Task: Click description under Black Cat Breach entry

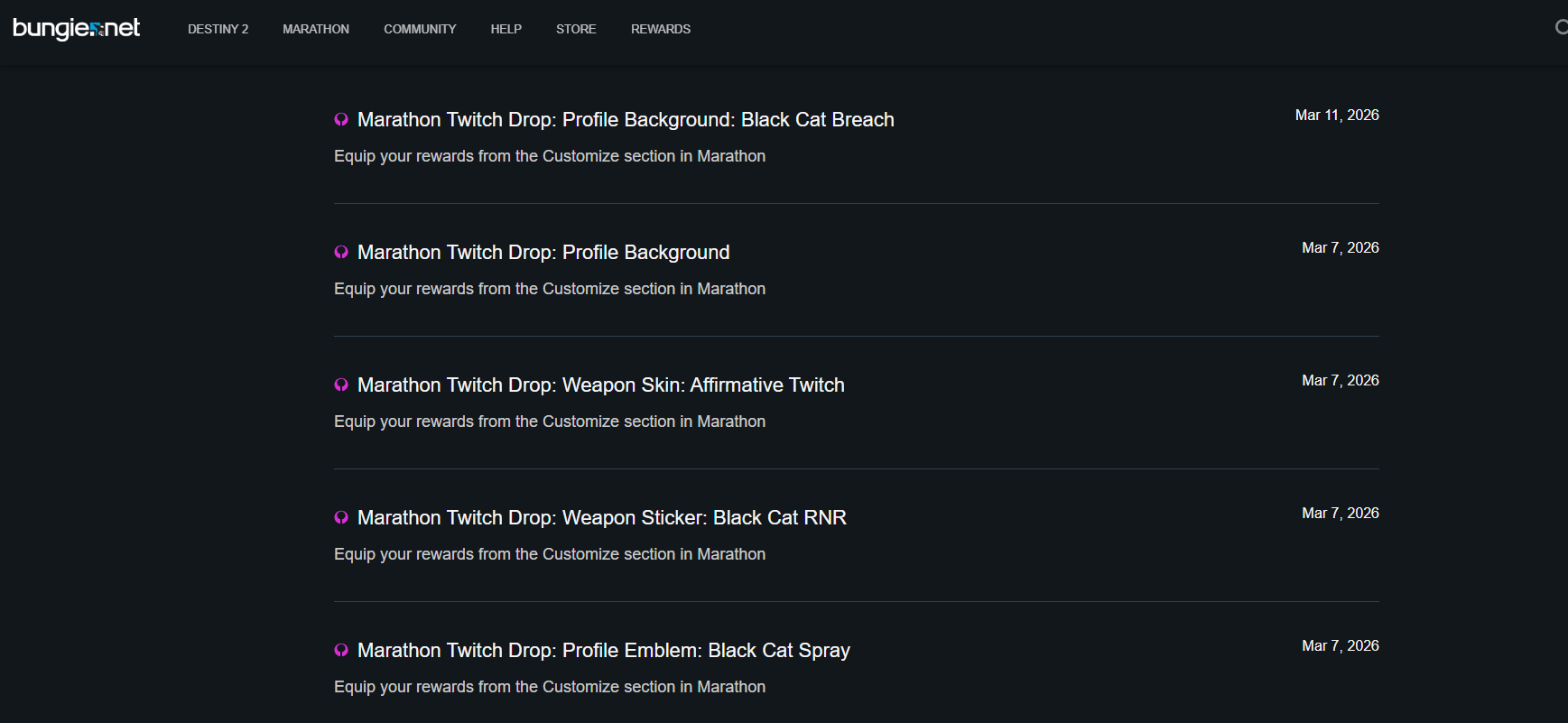Action: 550,156
